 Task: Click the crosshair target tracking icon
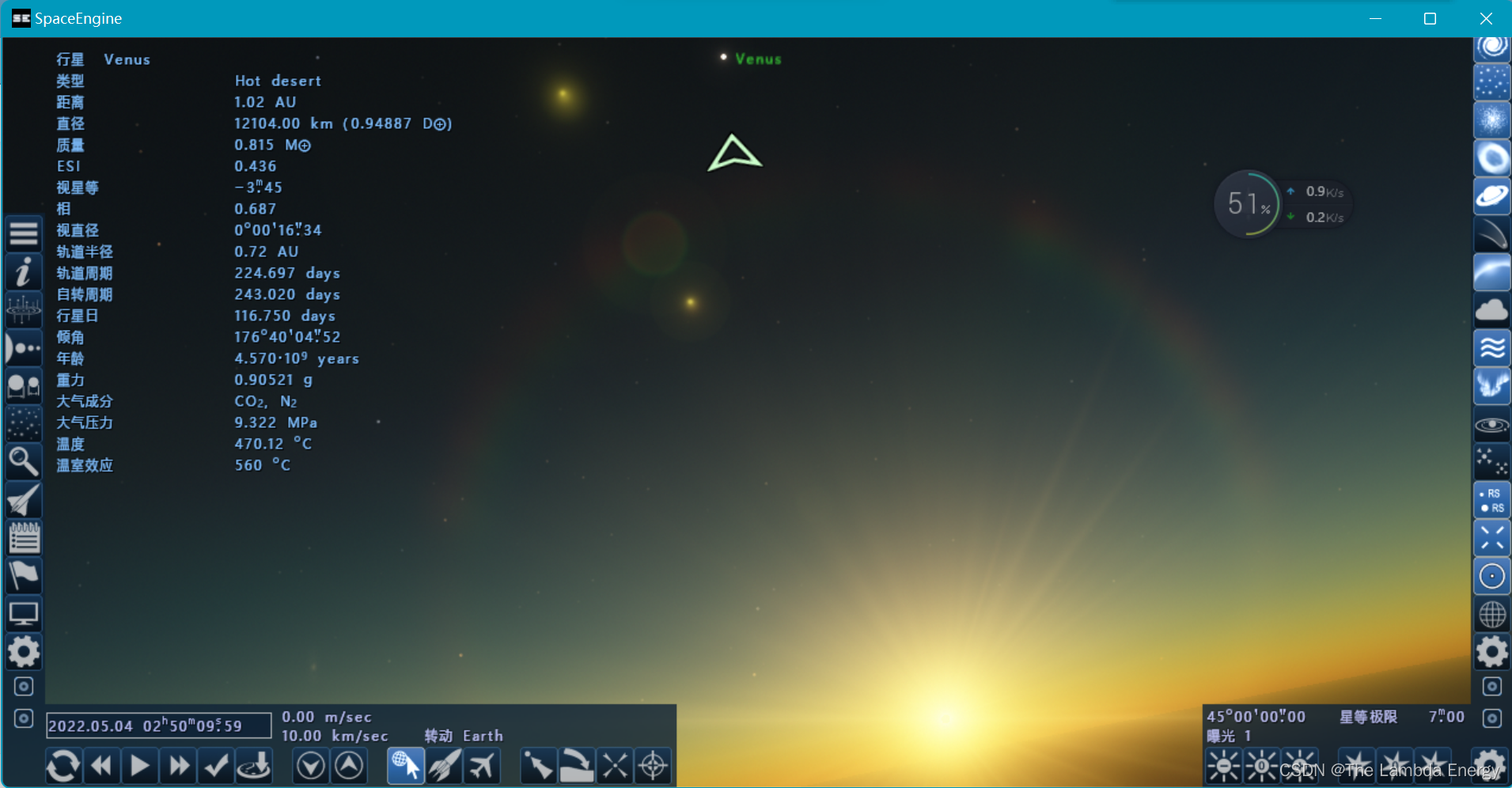click(x=653, y=766)
